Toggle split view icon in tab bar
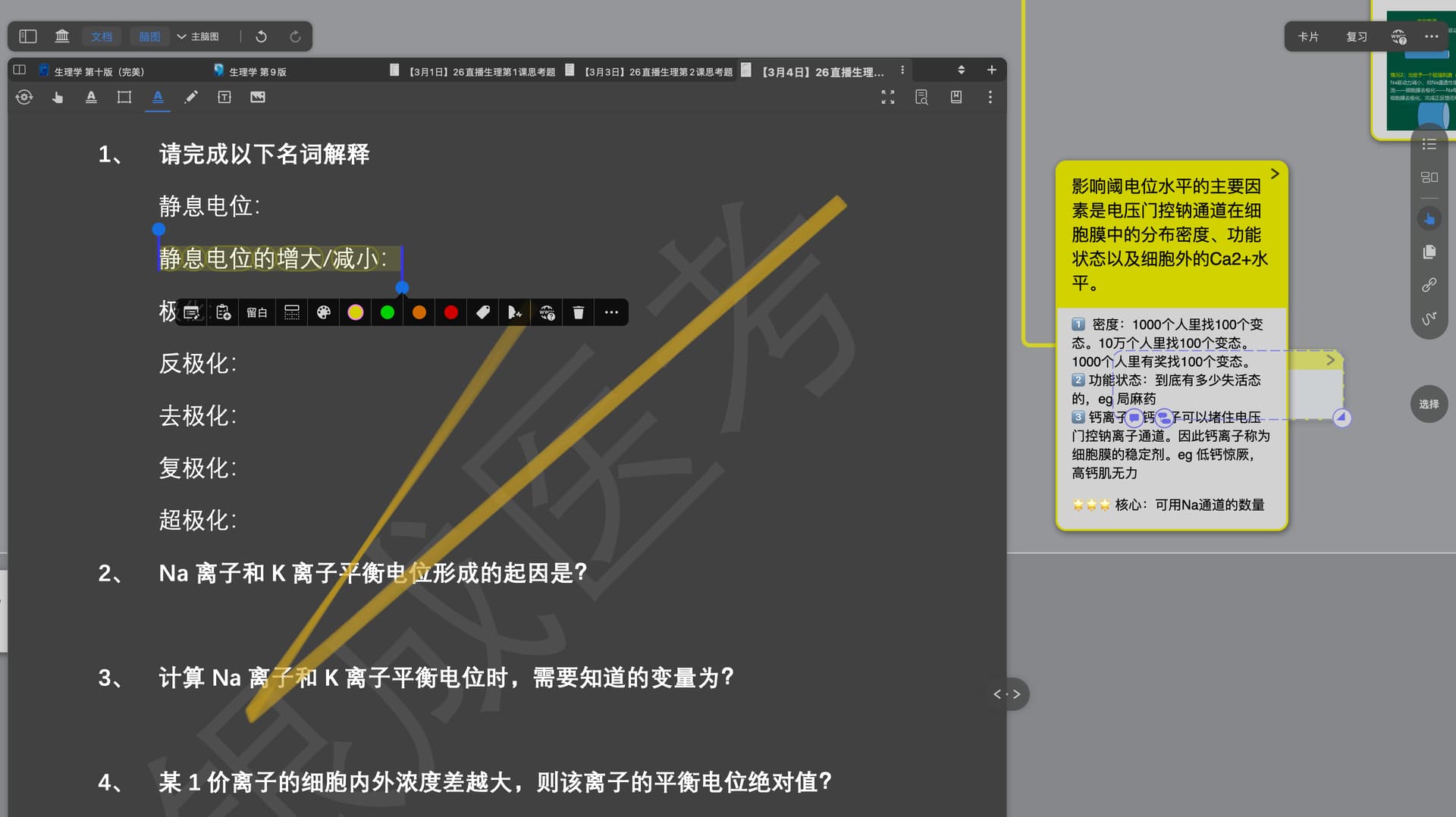Image resolution: width=1456 pixels, height=817 pixels. click(x=20, y=70)
